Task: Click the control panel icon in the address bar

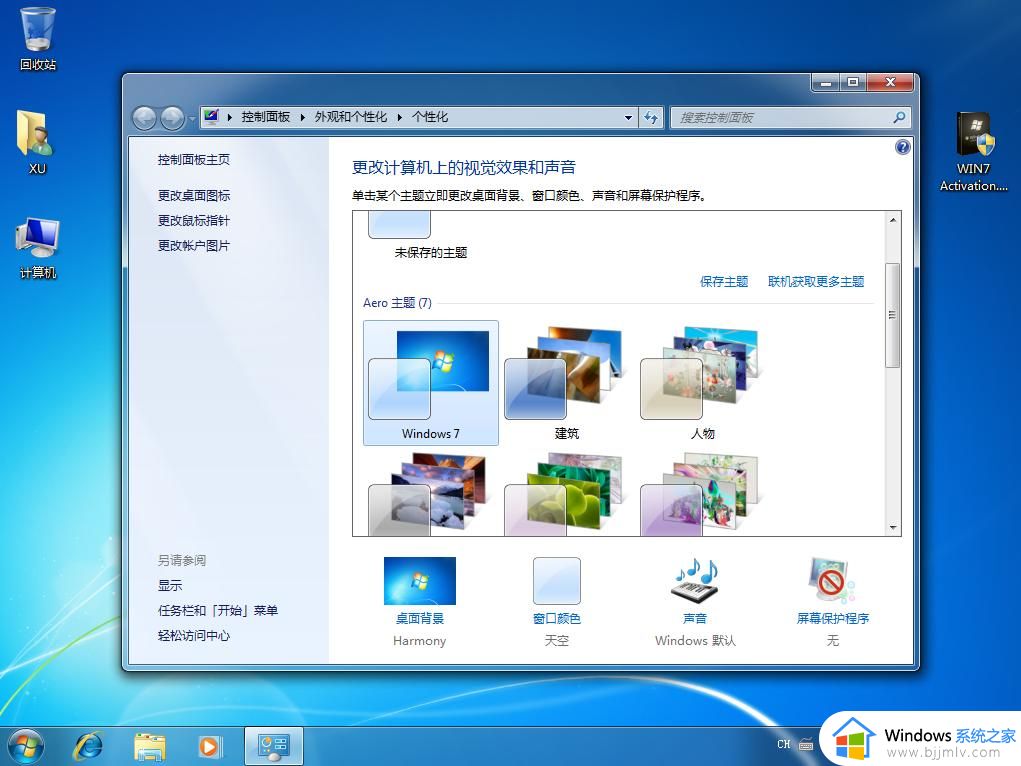Action: (x=211, y=117)
